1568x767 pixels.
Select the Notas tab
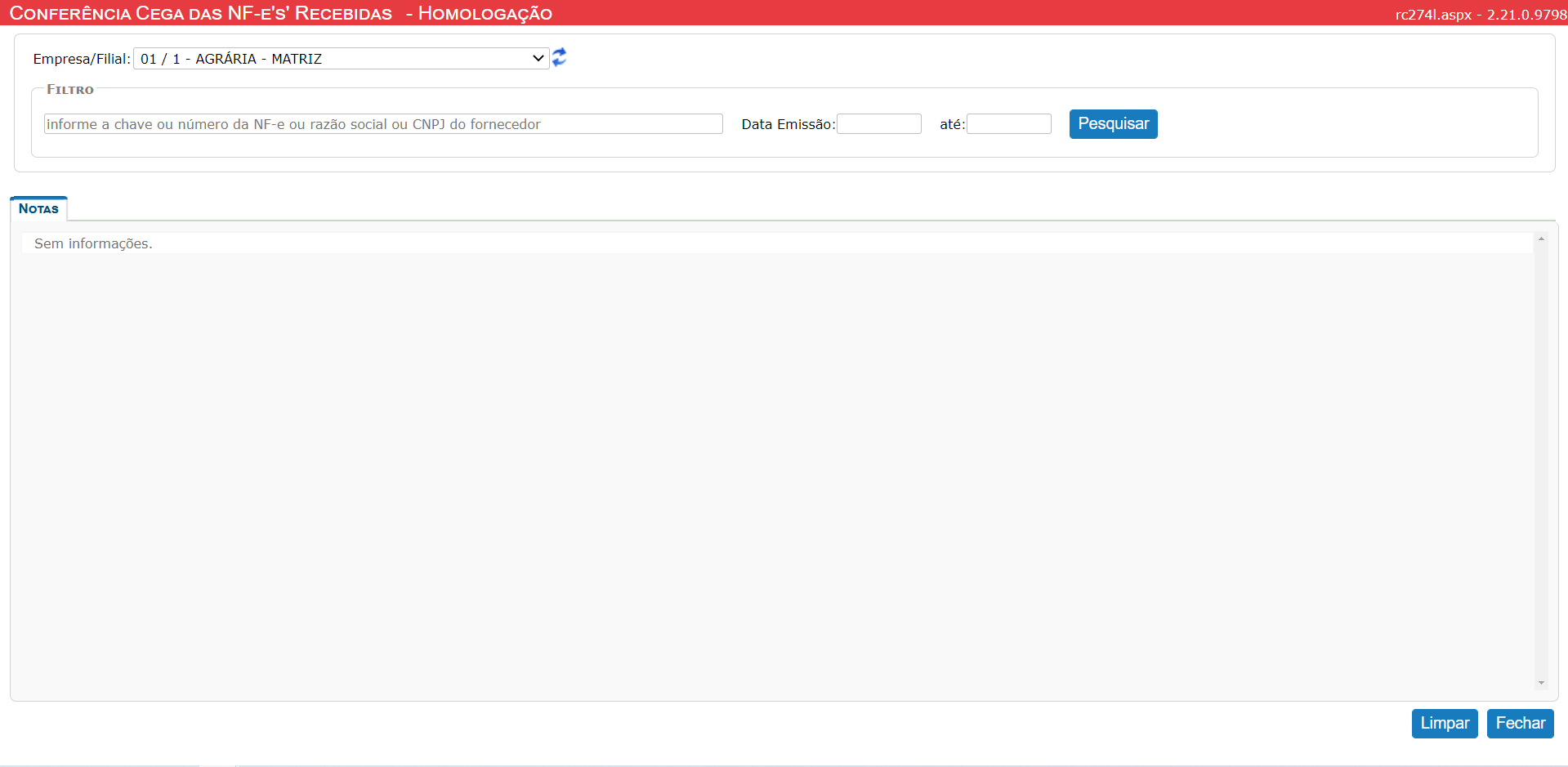tap(38, 209)
